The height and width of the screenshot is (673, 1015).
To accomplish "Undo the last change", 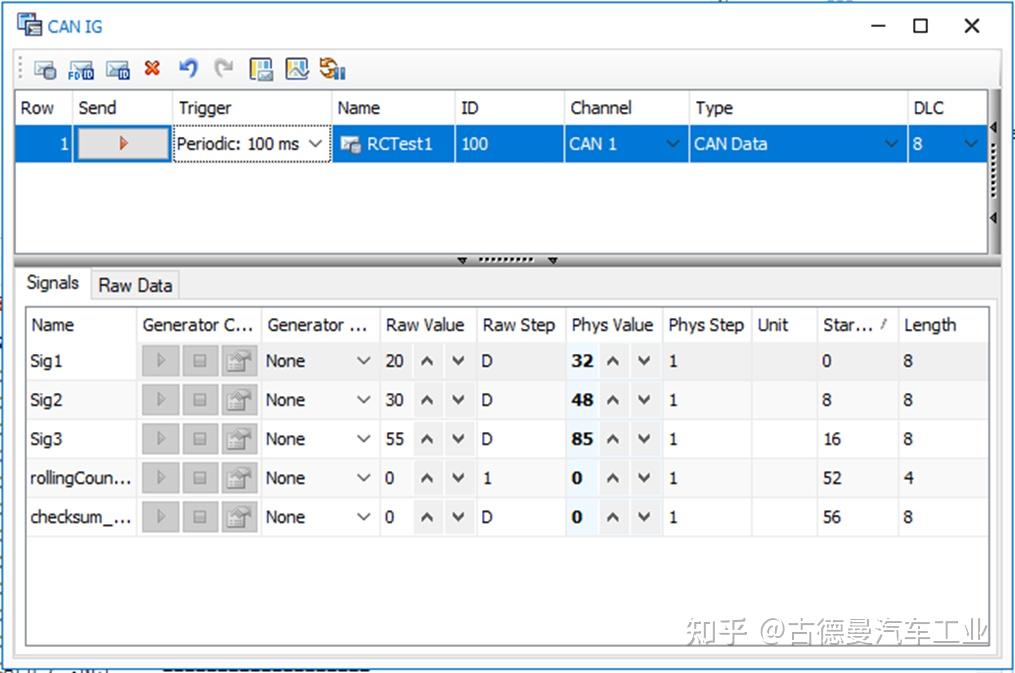I will click(188, 69).
